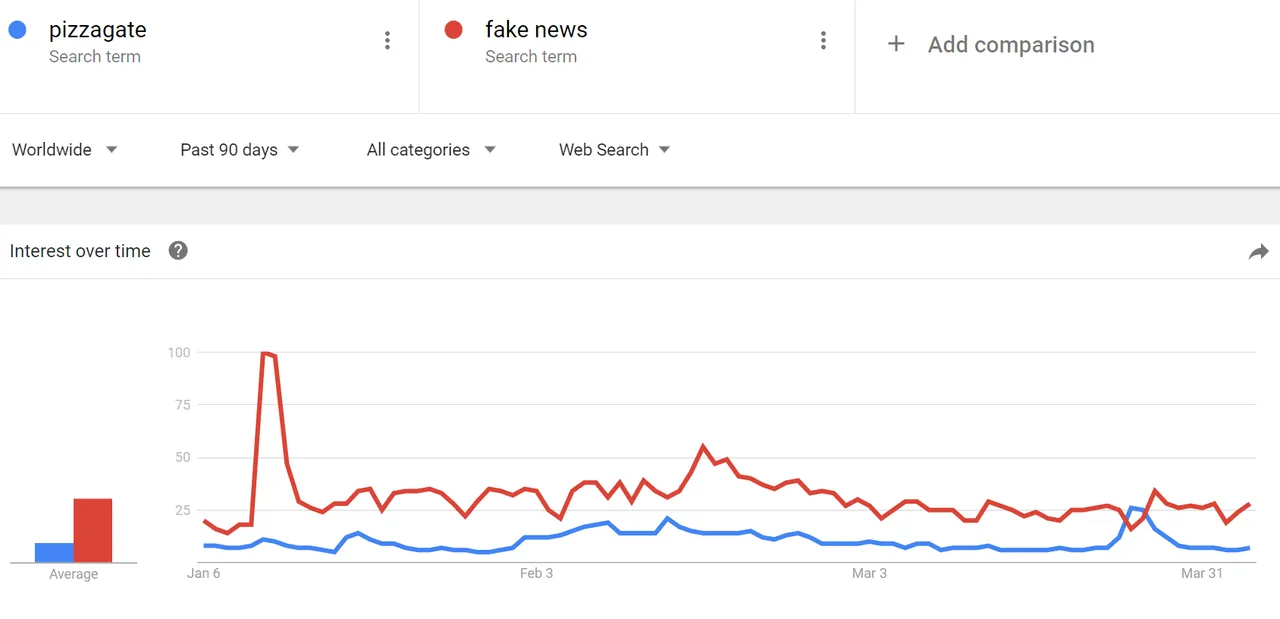Expand the All categories dropdown
This screenshot has height=619, width=1280.
pos(431,150)
